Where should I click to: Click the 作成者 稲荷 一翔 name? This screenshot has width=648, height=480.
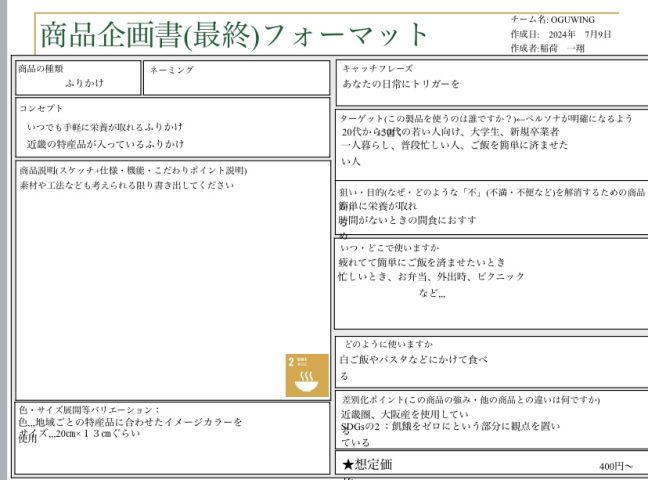(x=547, y=47)
